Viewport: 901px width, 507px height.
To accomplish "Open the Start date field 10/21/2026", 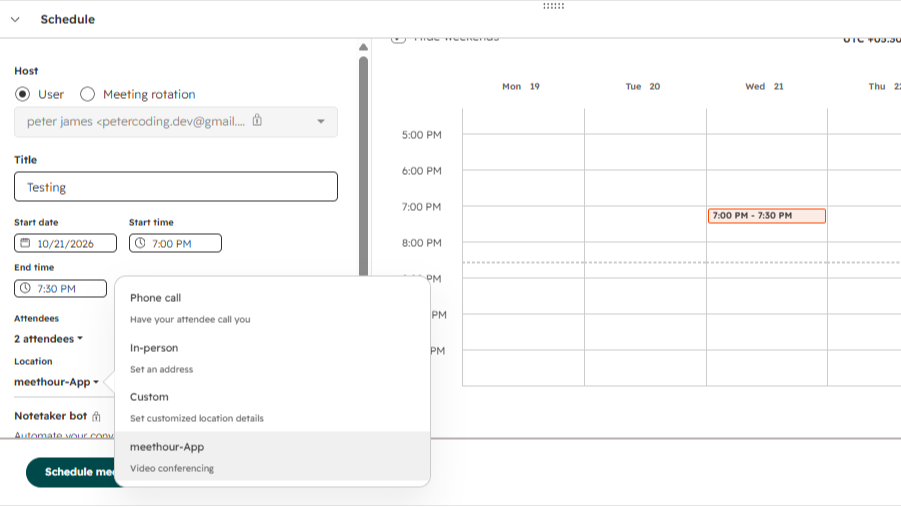I will [x=66, y=243].
